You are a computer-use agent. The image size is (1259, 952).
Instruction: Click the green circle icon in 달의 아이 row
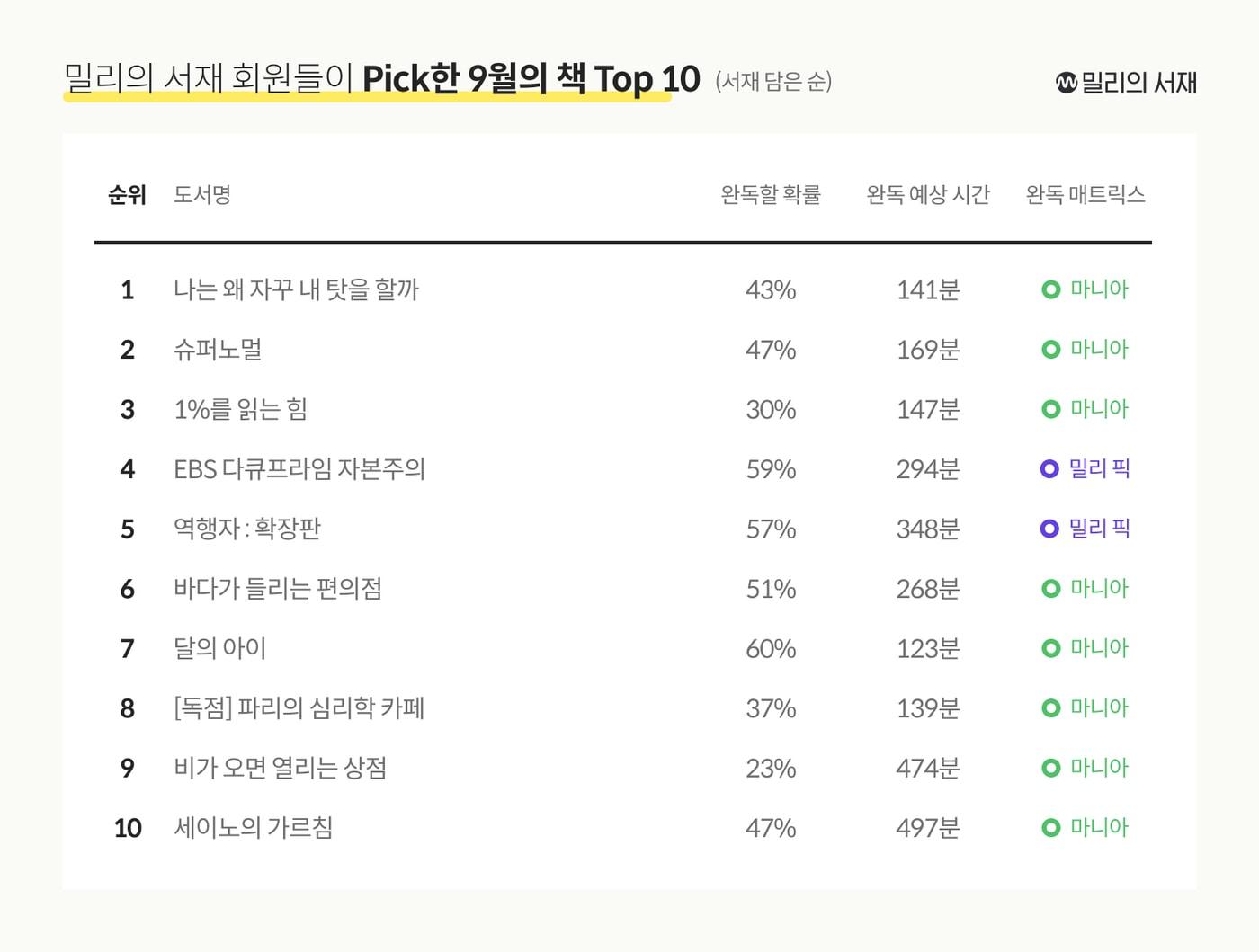pyautogui.click(x=1050, y=648)
